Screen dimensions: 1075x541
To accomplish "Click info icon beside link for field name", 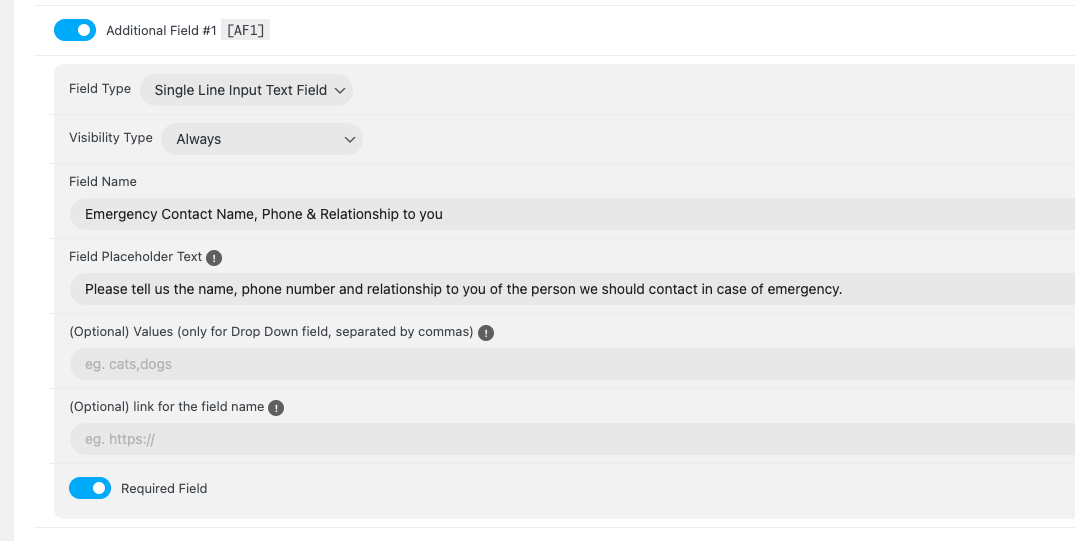I will (276, 408).
